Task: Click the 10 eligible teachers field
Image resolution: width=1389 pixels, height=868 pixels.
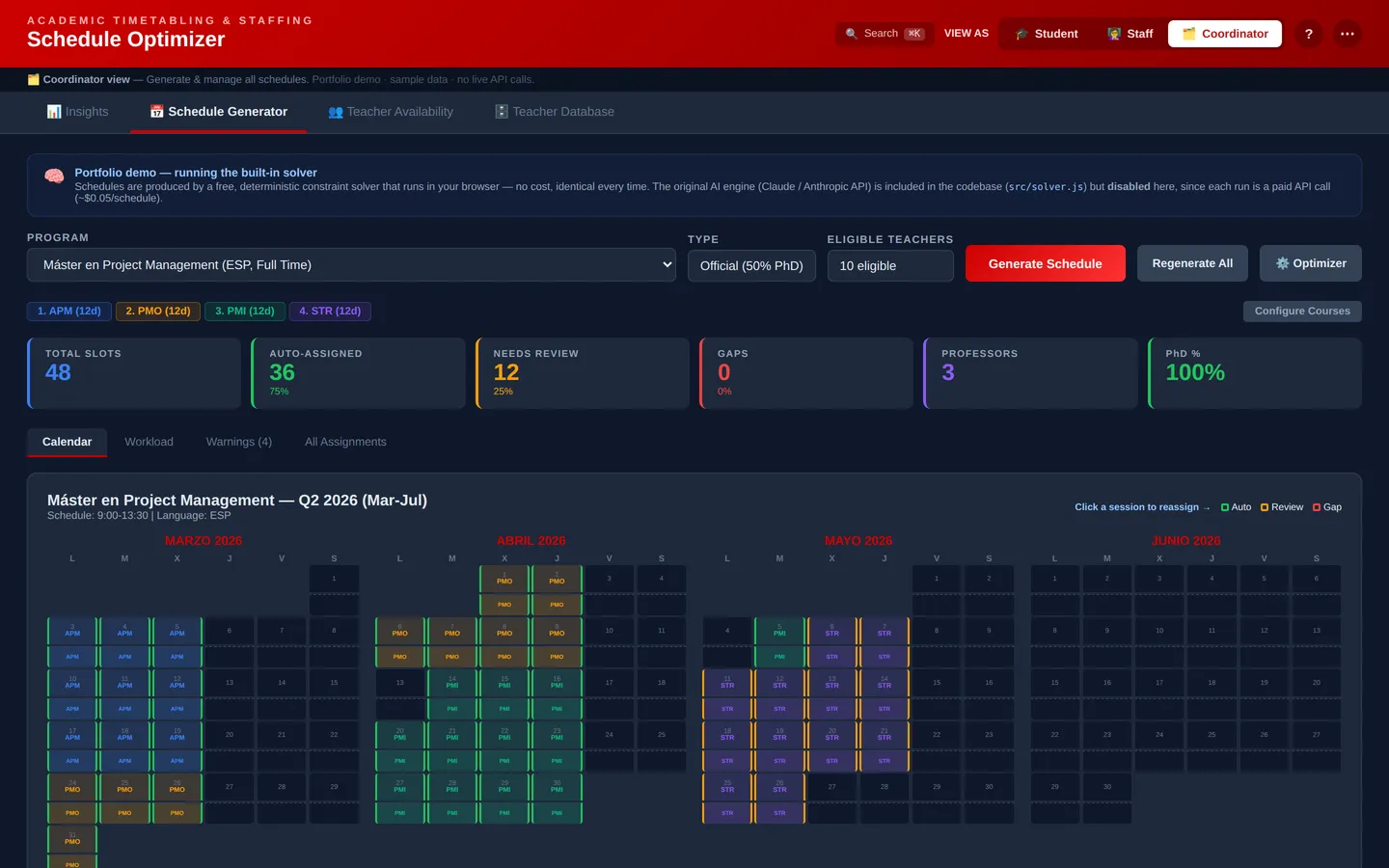Action: [890, 265]
